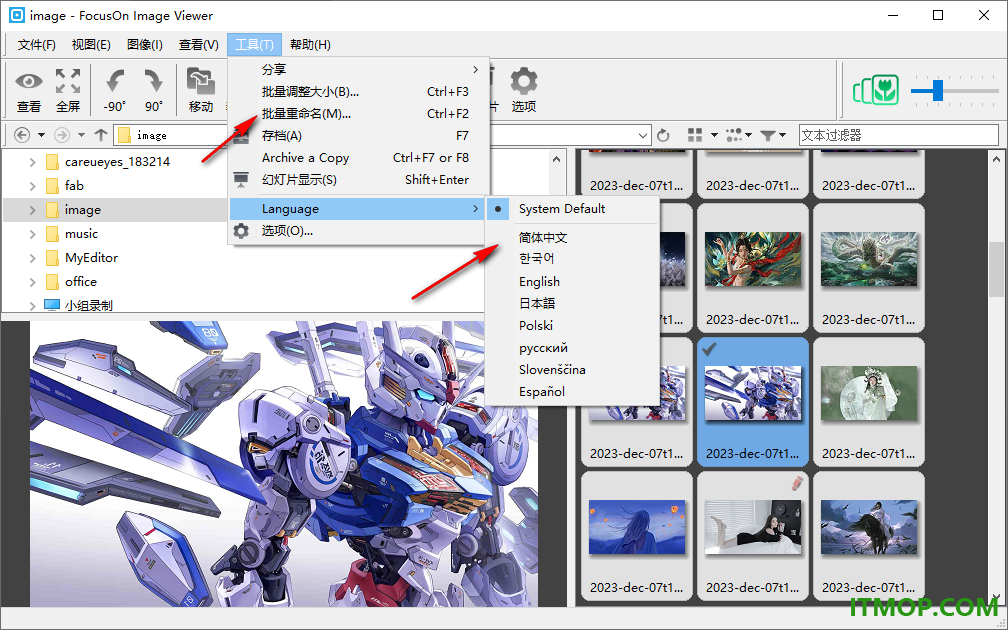The height and width of the screenshot is (630, 1008).
Task: Open the back history dropdown arrow
Action: 41,135
